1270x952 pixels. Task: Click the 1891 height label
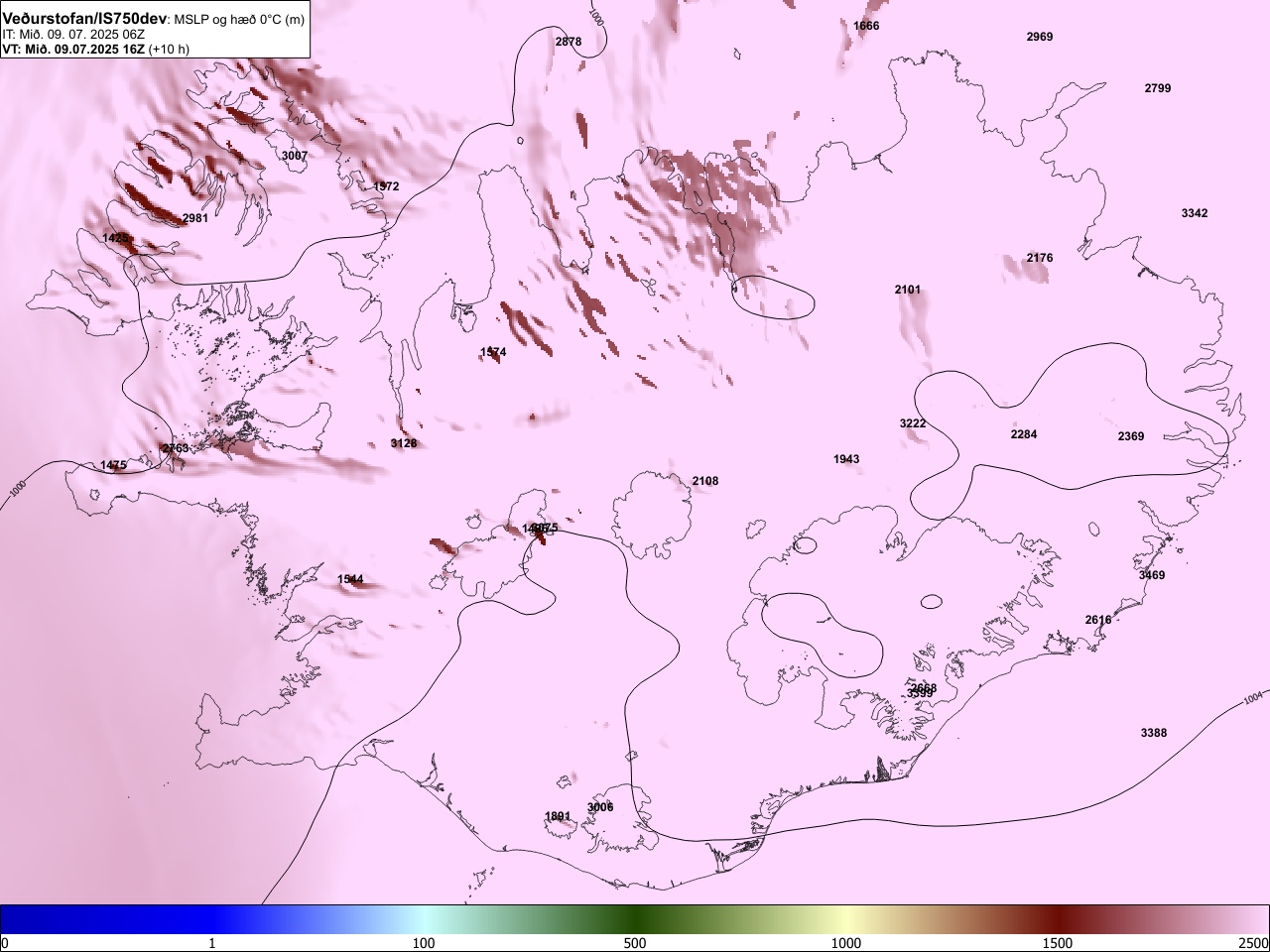click(x=558, y=816)
